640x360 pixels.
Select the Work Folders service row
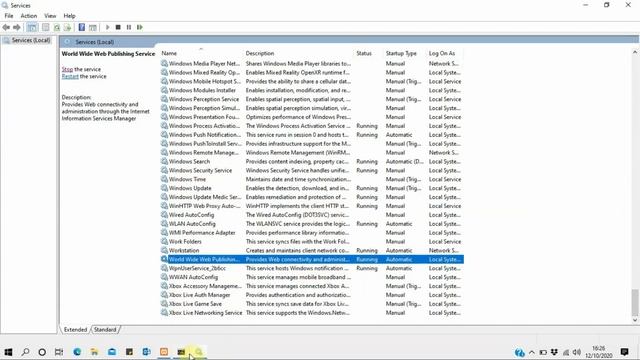click(312, 242)
